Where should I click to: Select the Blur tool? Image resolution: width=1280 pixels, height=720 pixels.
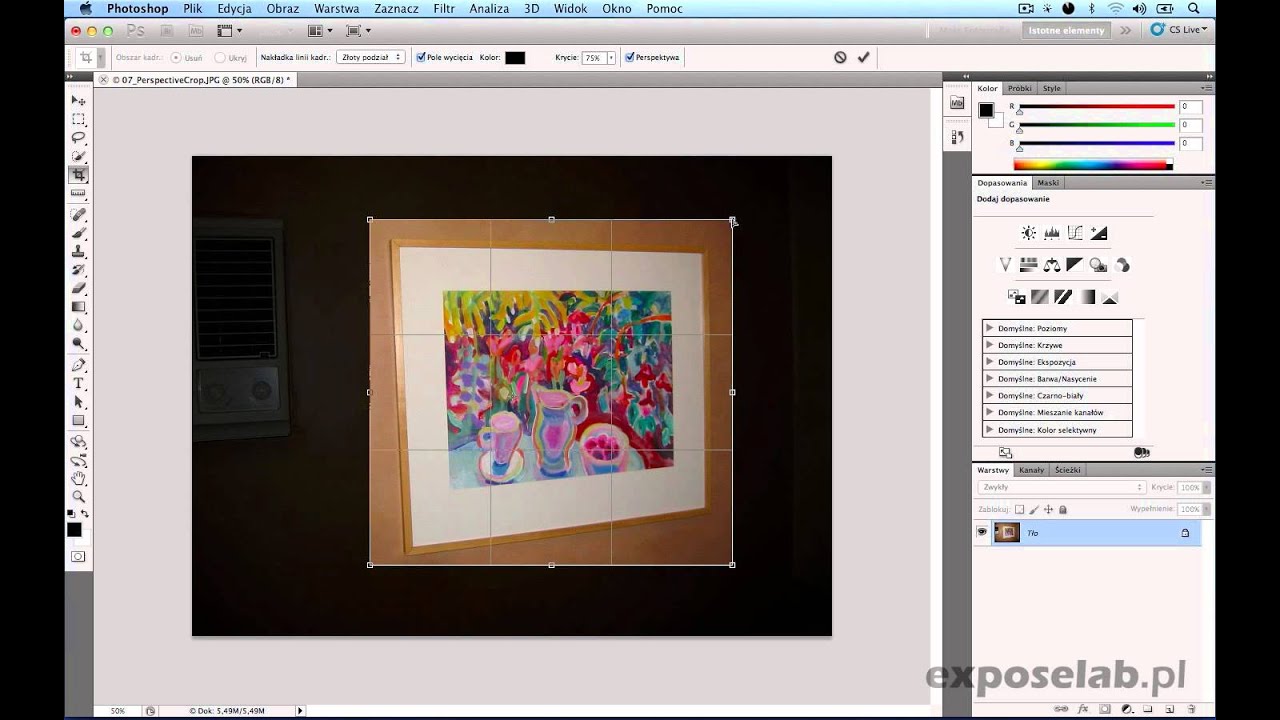78,325
